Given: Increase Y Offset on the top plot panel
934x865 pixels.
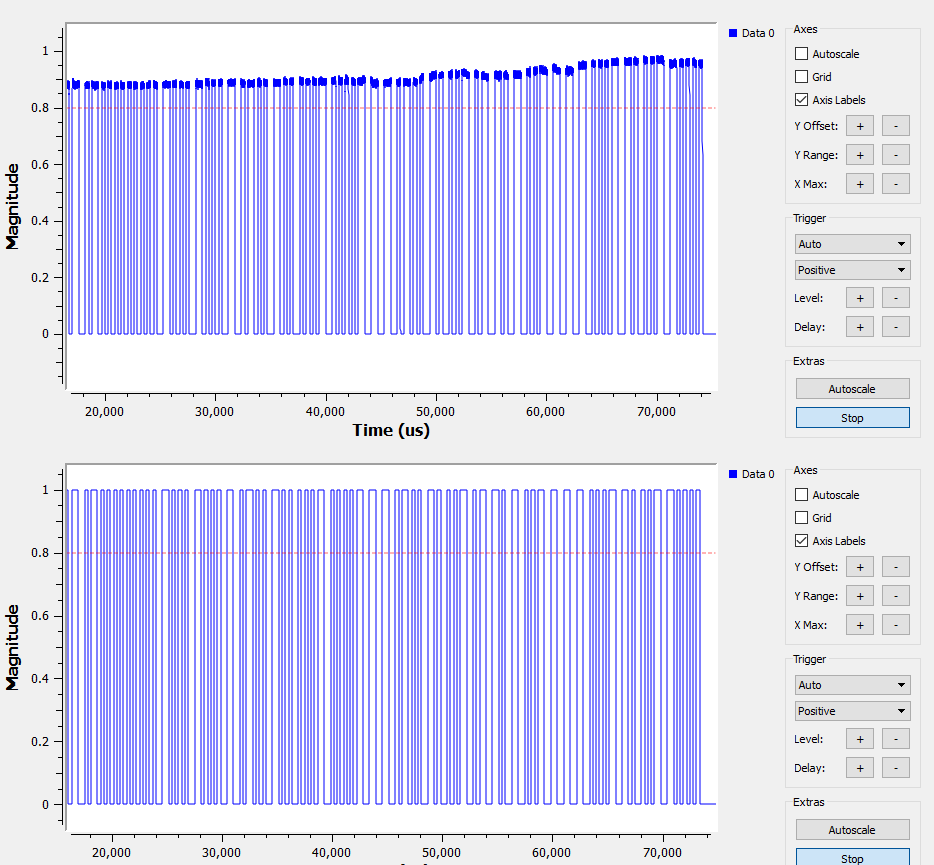Looking at the screenshot, I should [859, 125].
